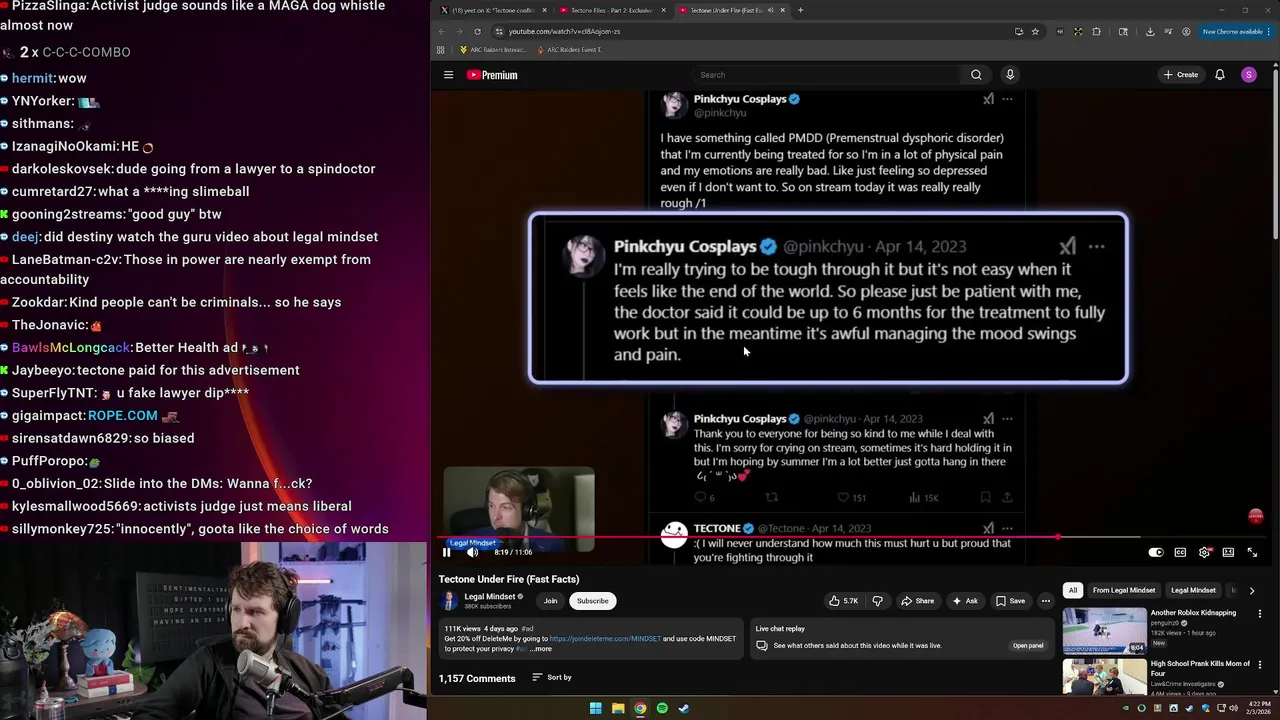The image size is (1280, 720).
Task: Like the video showing 5.7K
Action: click(843, 601)
